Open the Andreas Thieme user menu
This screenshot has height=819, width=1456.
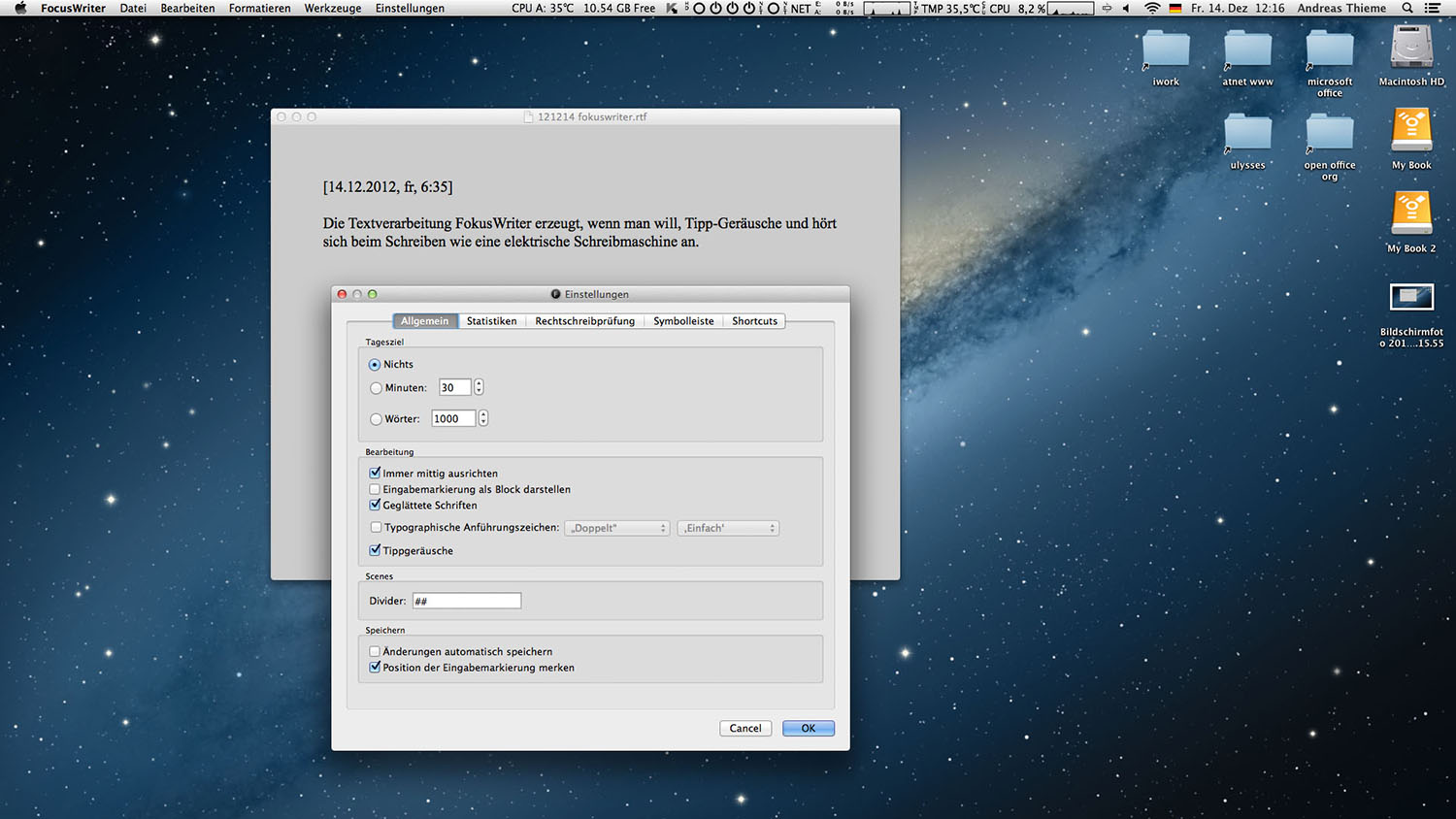click(x=1341, y=8)
